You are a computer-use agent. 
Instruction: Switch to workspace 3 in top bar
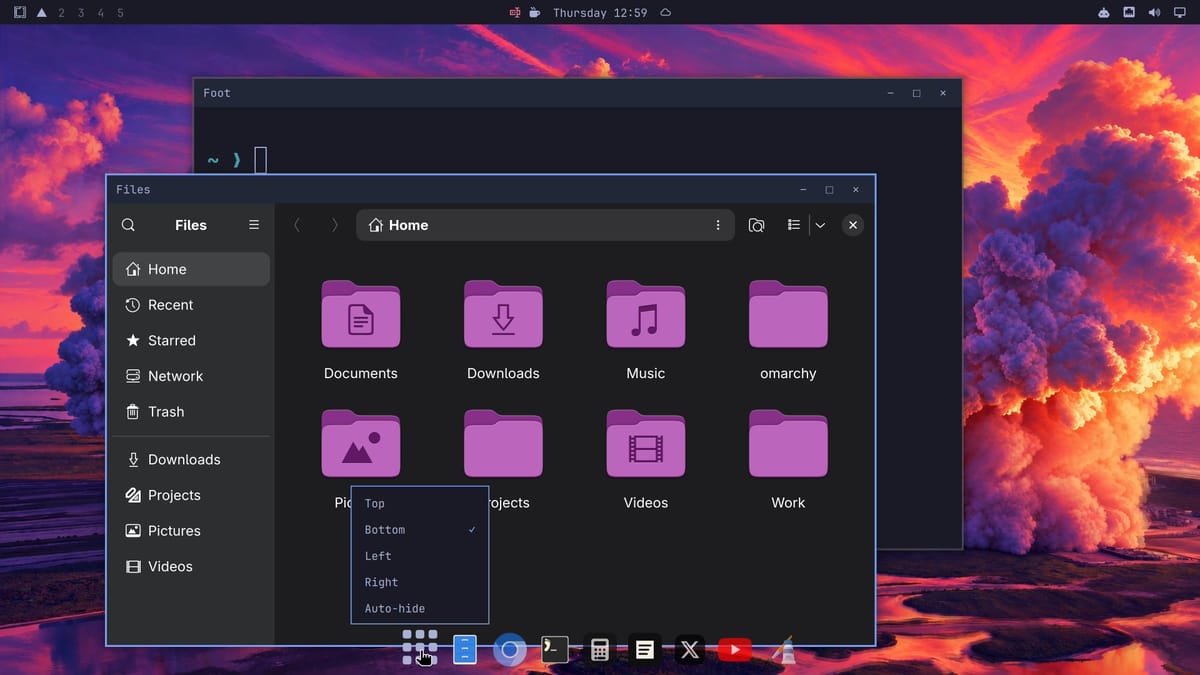[x=81, y=13]
